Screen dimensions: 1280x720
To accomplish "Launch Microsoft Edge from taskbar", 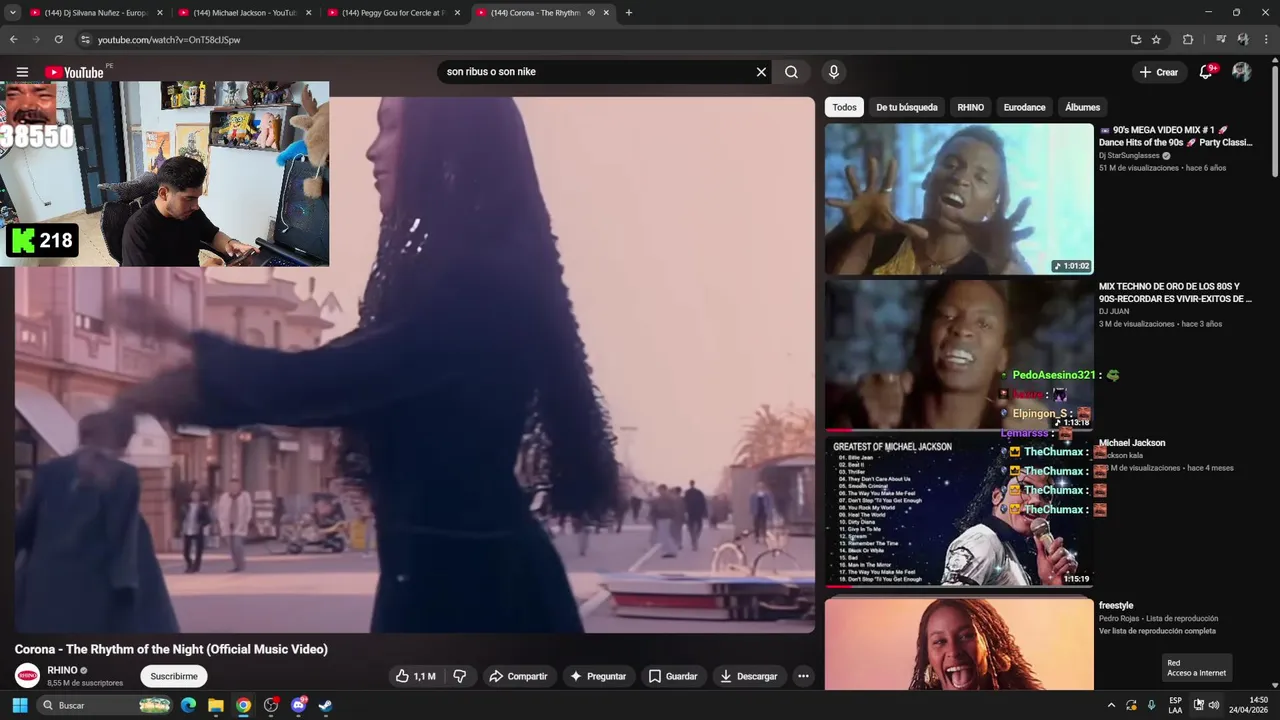I will click(188, 705).
